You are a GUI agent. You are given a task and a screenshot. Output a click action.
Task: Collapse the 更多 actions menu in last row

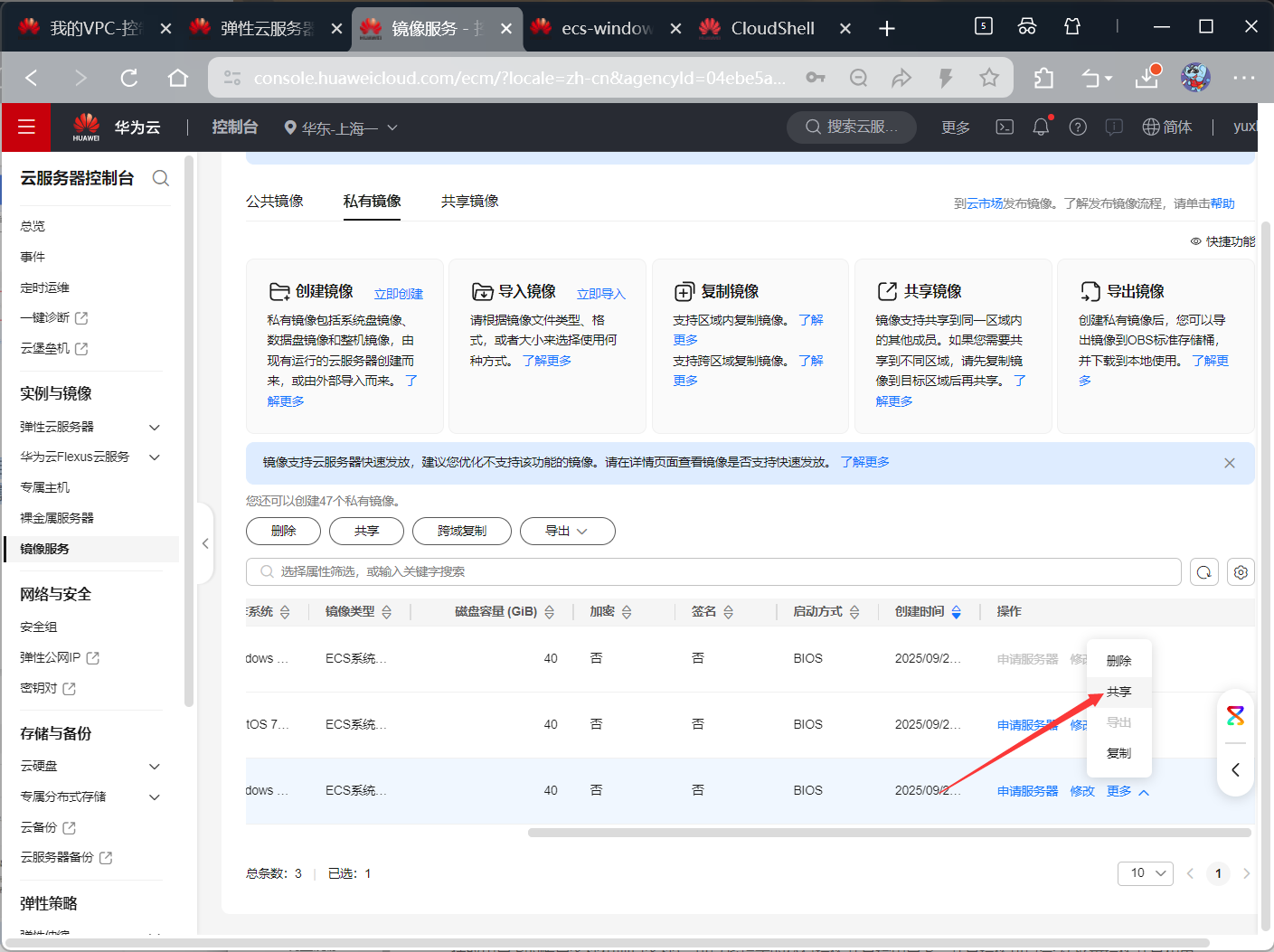click(1128, 791)
